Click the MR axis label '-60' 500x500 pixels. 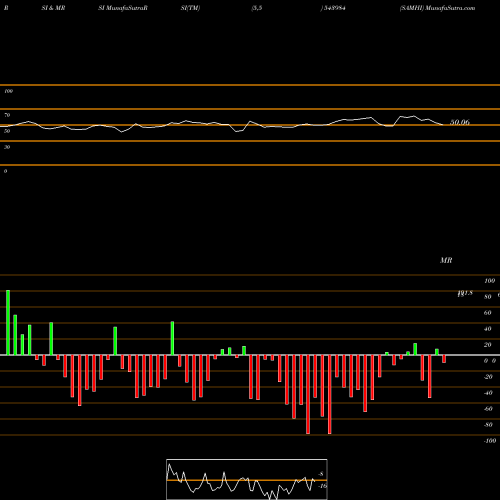pos(488,409)
